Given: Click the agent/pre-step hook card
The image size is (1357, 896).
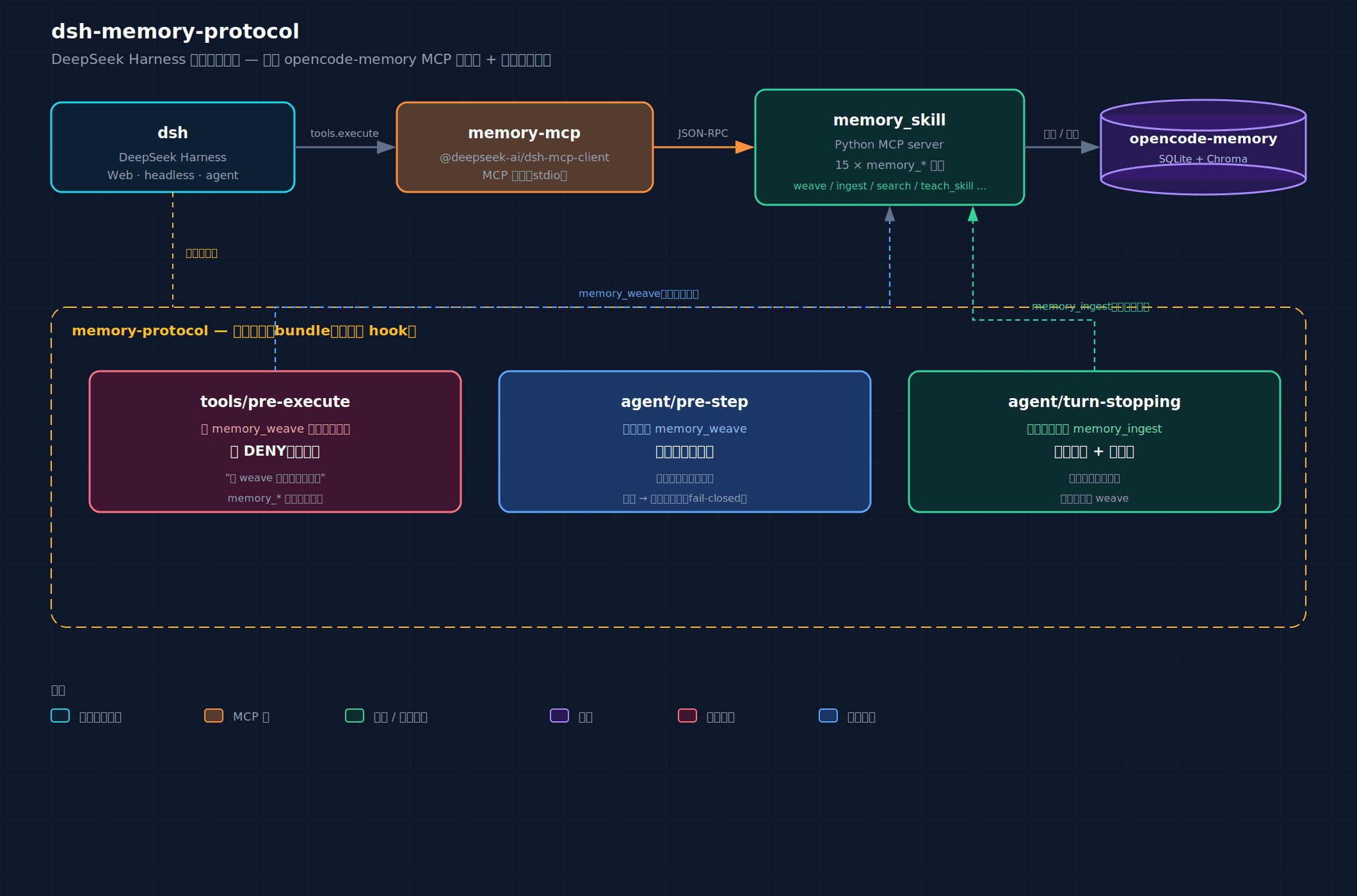Looking at the screenshot, I should 685,442.
